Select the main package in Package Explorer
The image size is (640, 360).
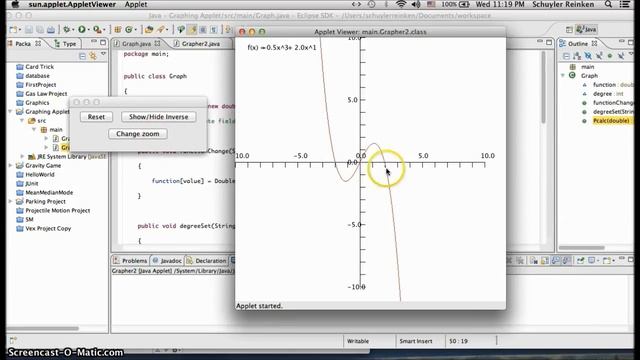[51, 129]
